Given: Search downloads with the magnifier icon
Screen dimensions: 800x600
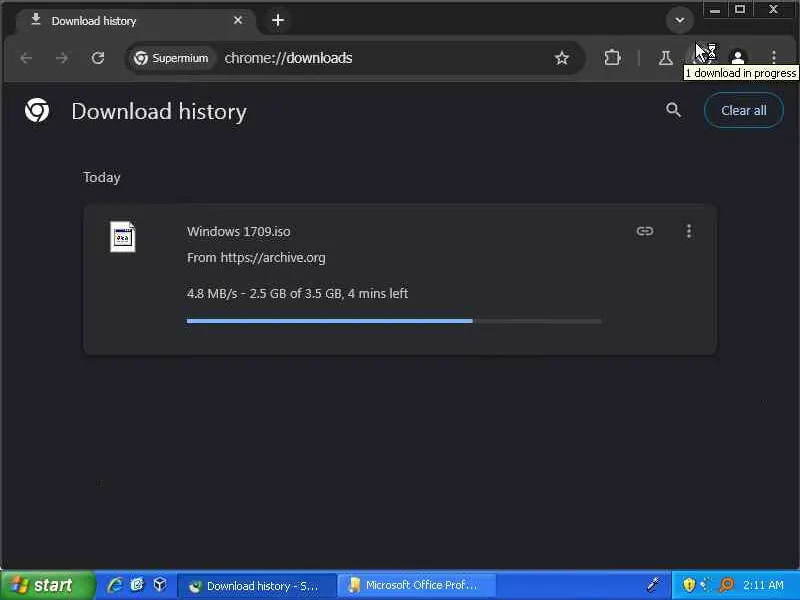Looking at the screenshot, I should [673, 110].
